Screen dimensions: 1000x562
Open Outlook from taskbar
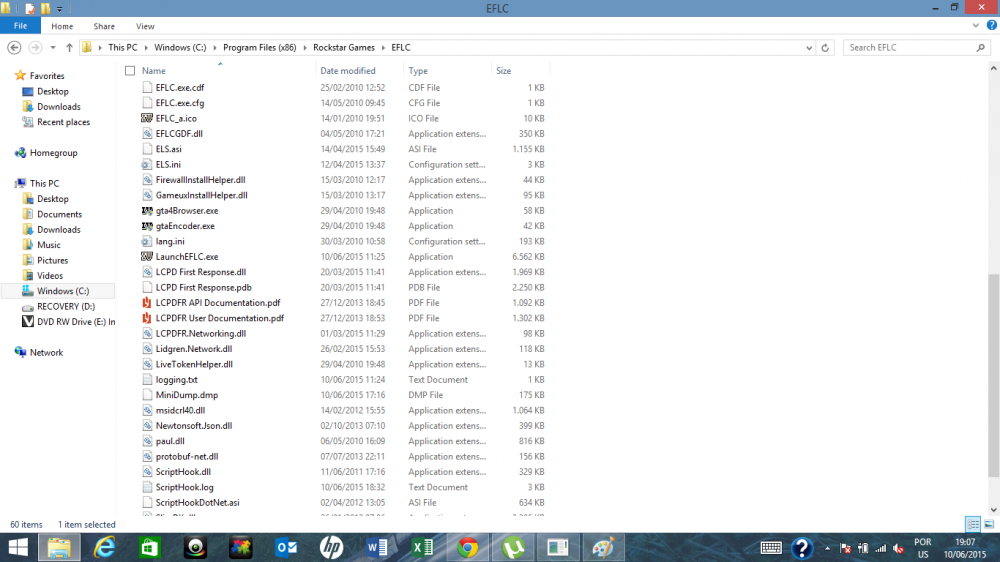(x=286, y=548)
